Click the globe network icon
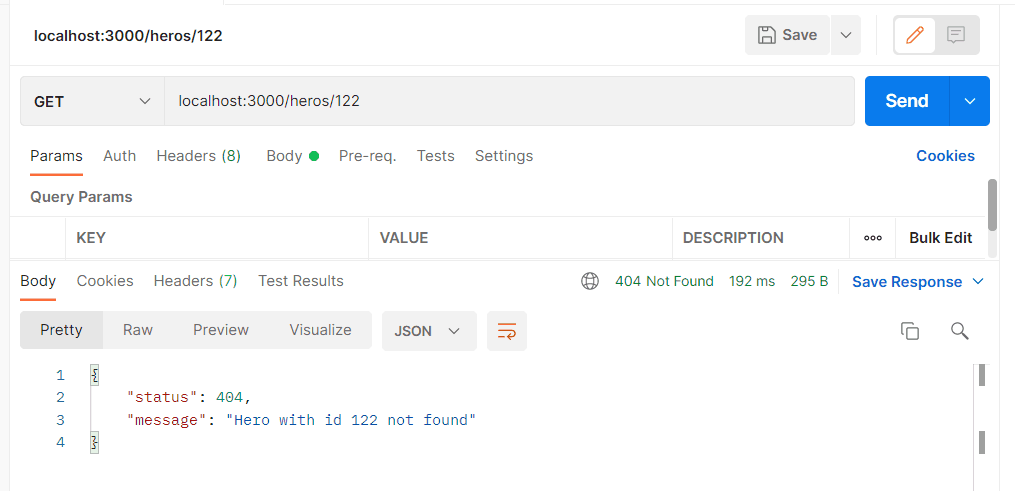Viewport: 1015px width, 491px height. (x=590, y=282)
